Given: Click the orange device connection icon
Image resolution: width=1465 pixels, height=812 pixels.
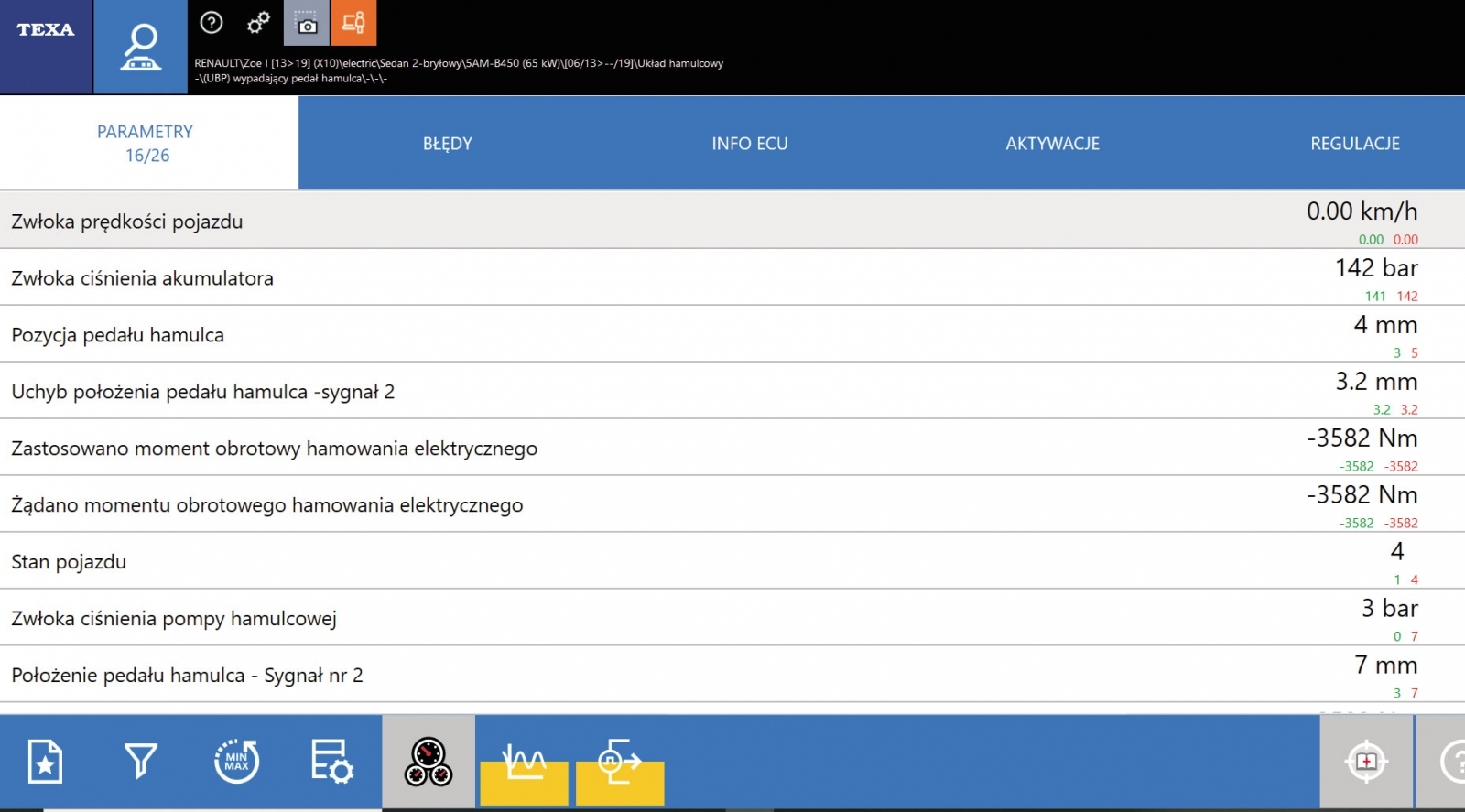Looking at the screenshot, I should 353,23.
